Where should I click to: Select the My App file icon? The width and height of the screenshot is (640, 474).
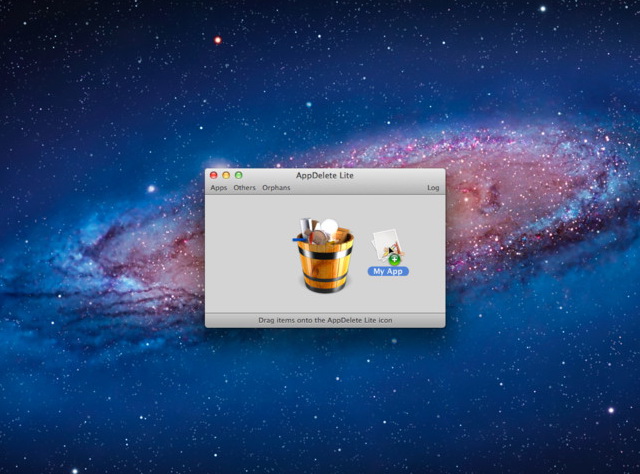[x=387, y=247]
